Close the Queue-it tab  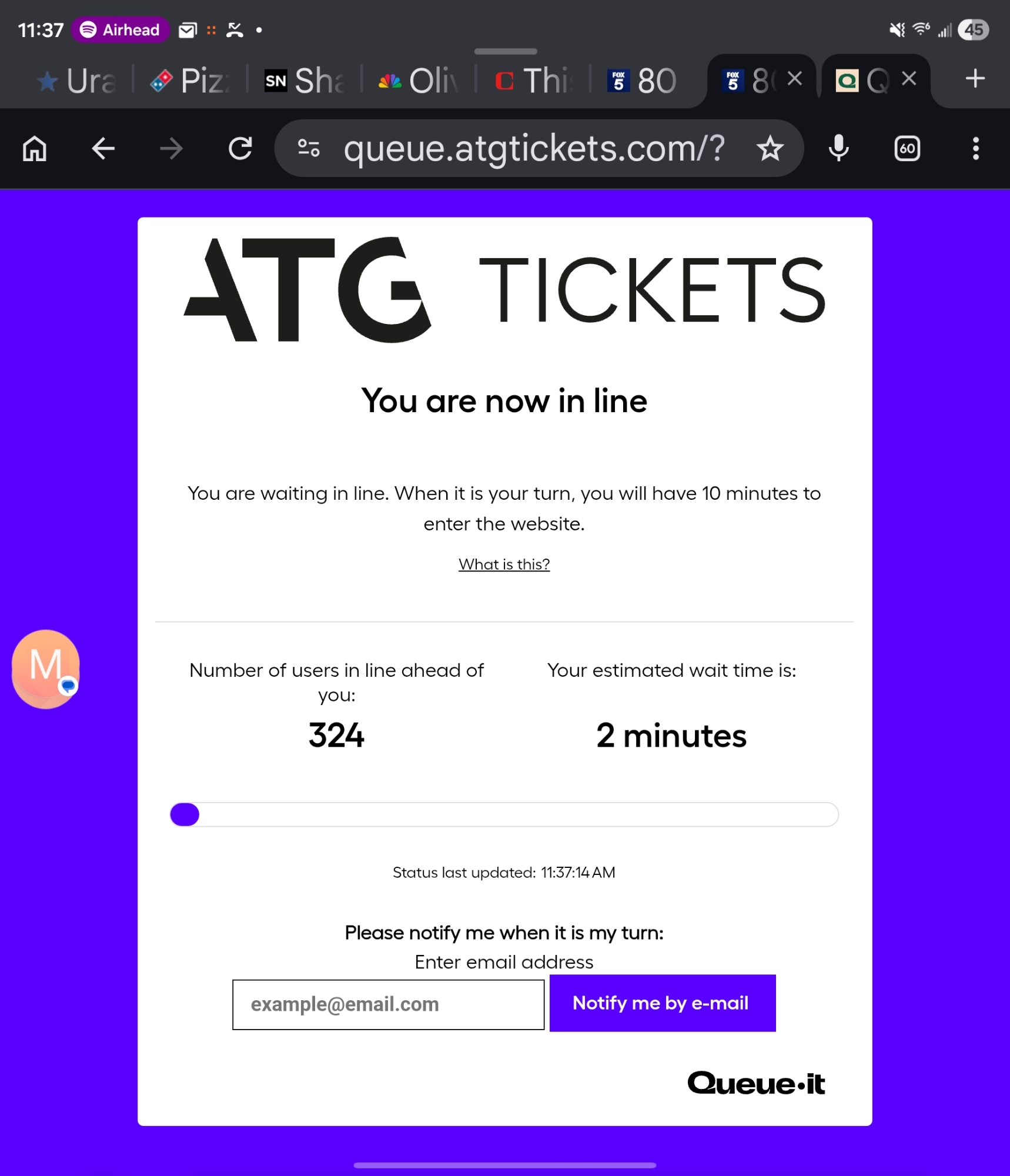[909, 78]
